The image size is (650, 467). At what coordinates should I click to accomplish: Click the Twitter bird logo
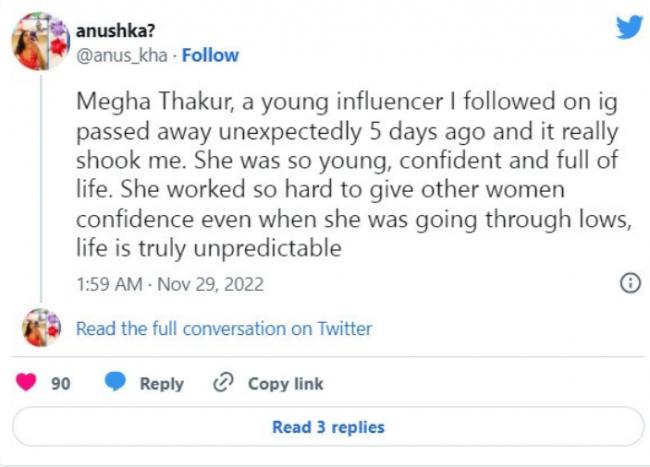(628, 27)
